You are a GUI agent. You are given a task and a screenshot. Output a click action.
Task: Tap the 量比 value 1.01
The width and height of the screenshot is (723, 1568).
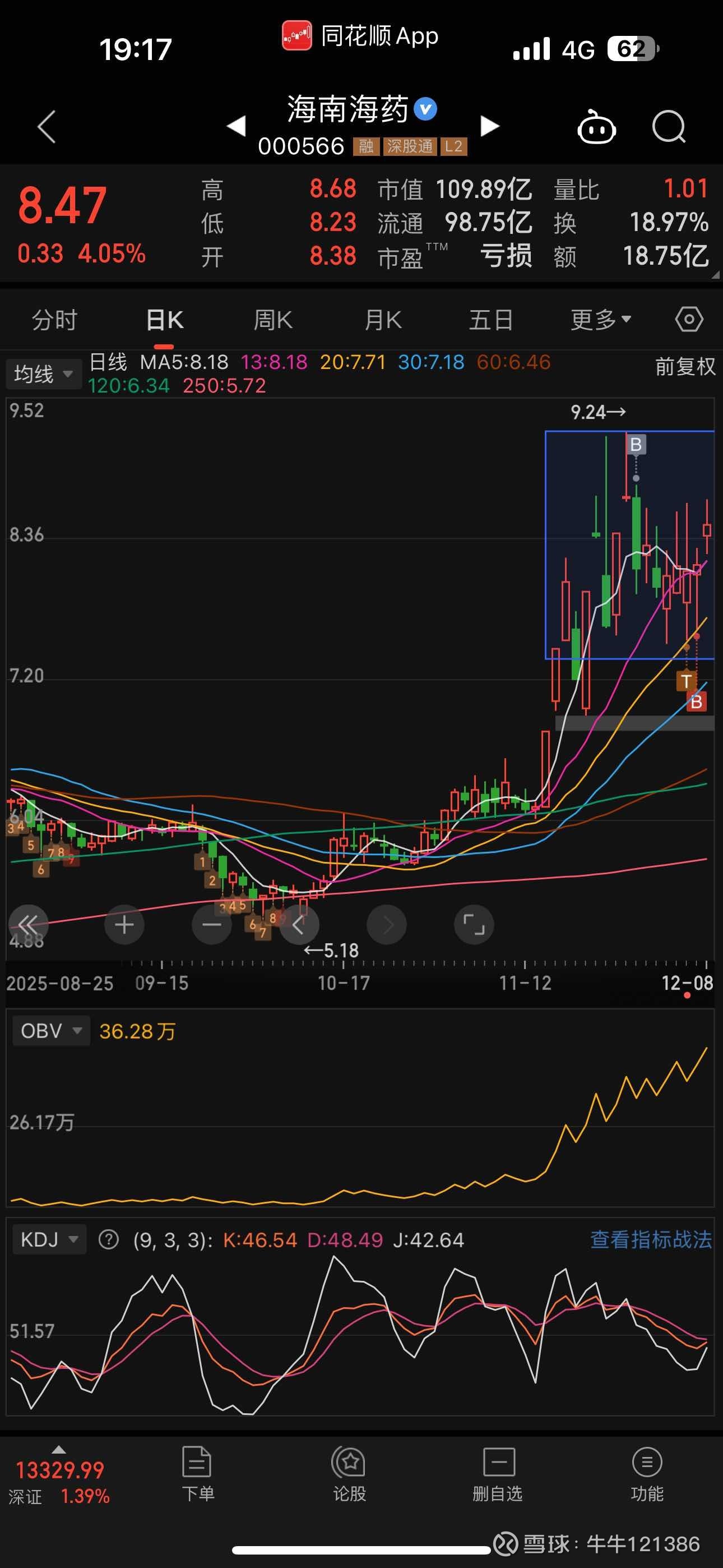click(686, 188)
